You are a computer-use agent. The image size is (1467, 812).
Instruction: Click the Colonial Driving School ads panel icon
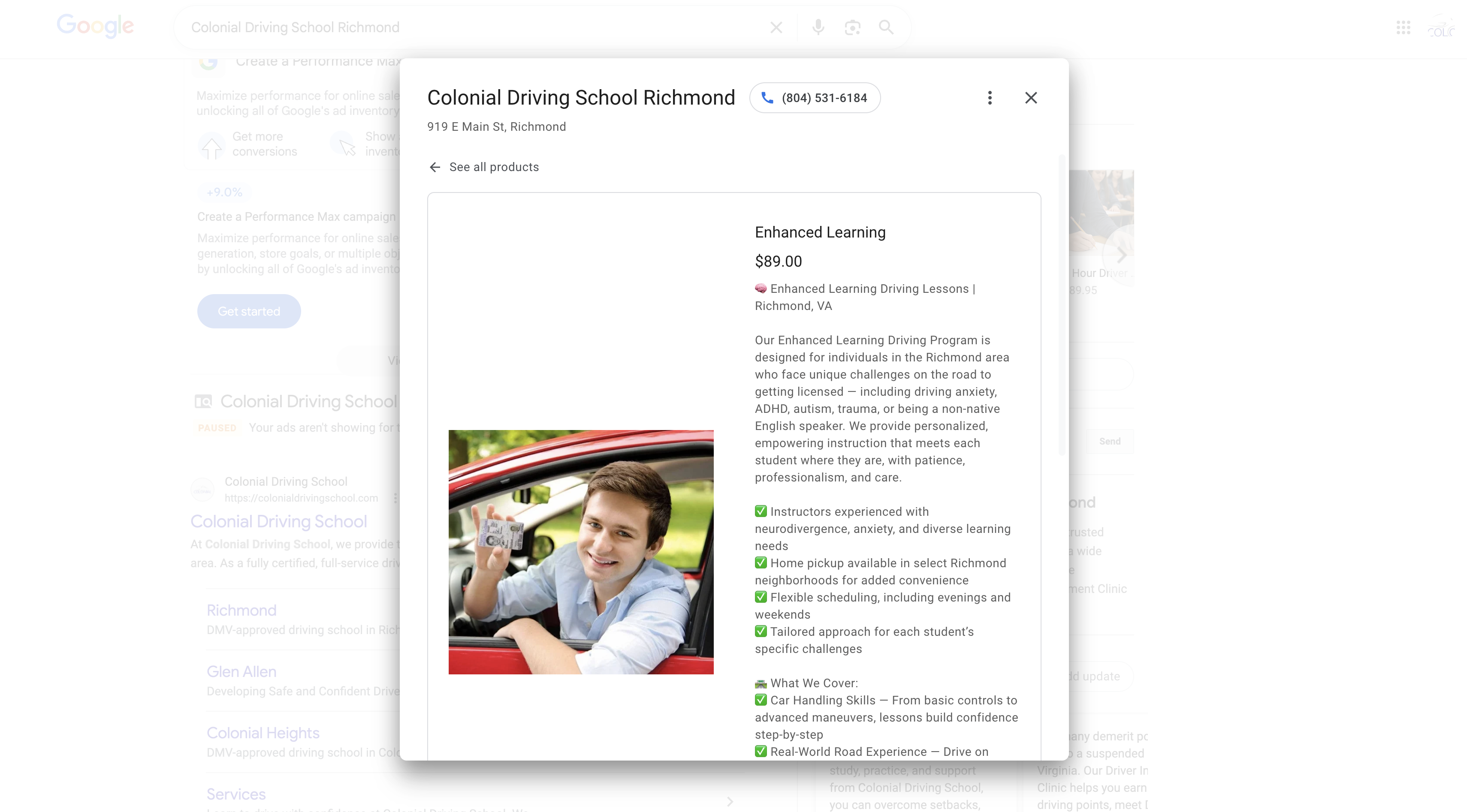[x=203, y=402]
